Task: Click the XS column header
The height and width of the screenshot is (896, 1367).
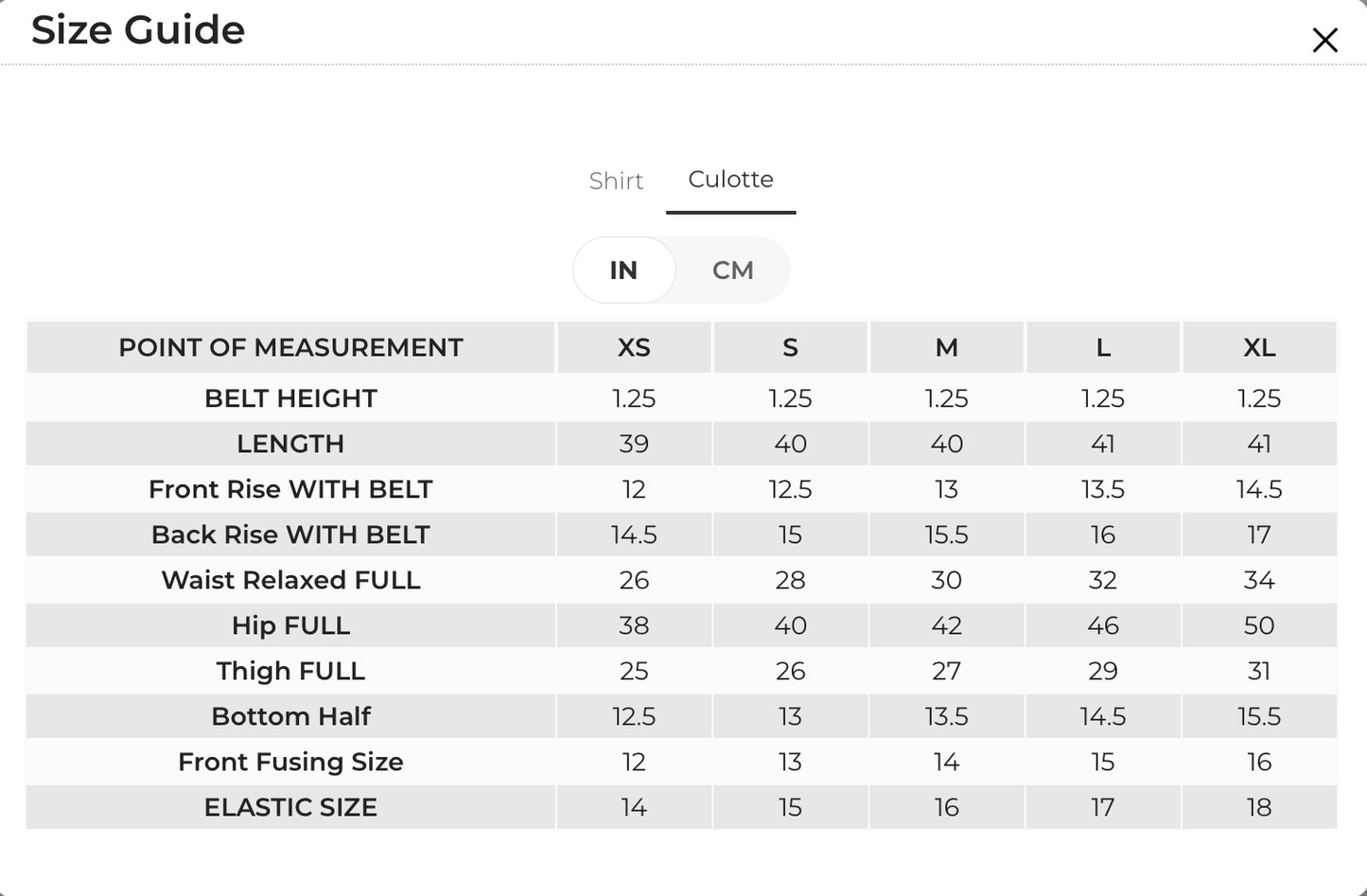Action: [x=634, y=348]
